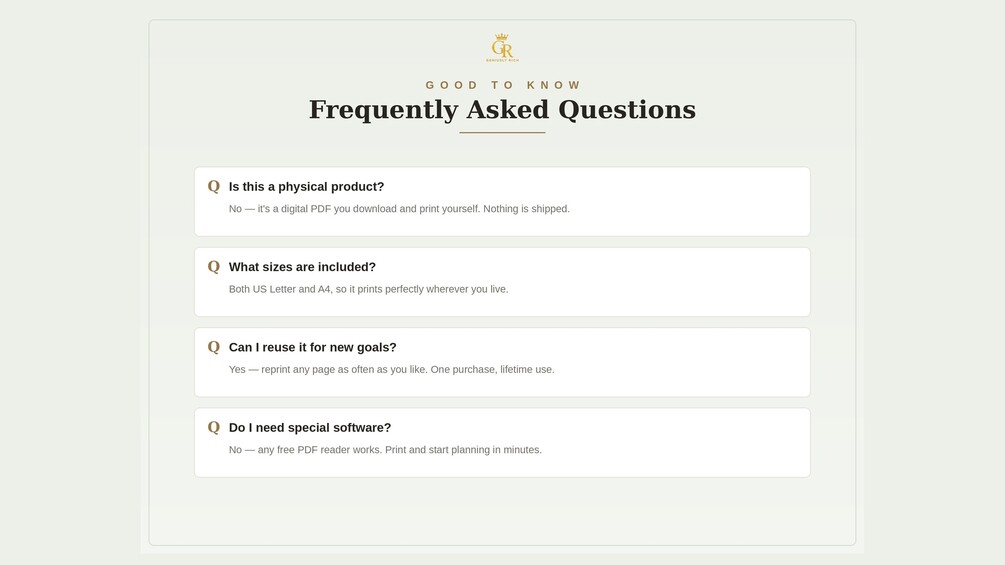Image resolution: width=1005 pixels, height=565 pixels.
Task: Expand 'What sizes are included?' question
Action: [x=302, y=266]
